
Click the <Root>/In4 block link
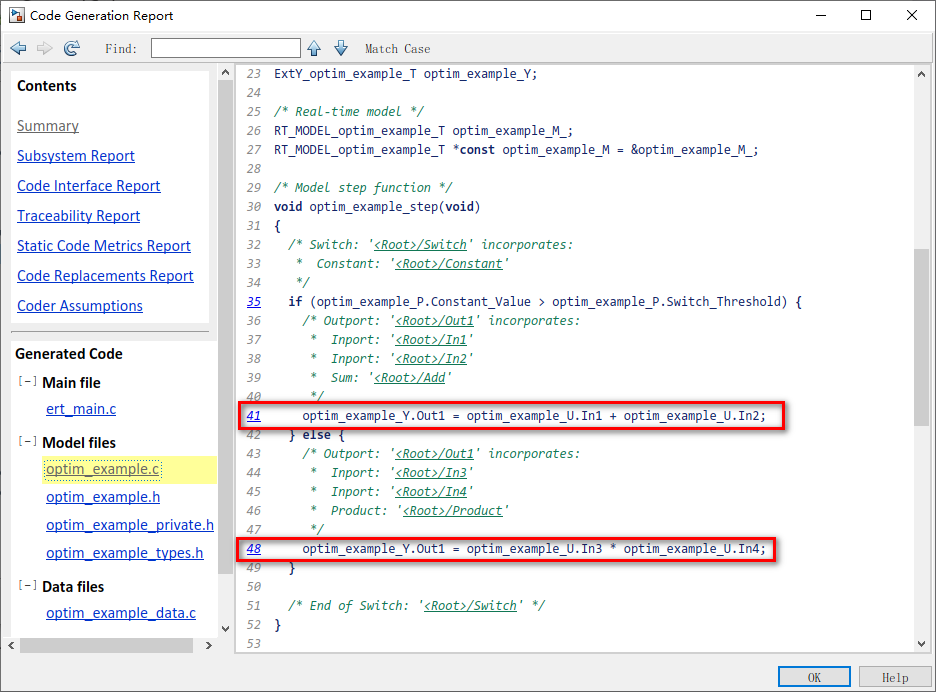[x=430, y=492]
